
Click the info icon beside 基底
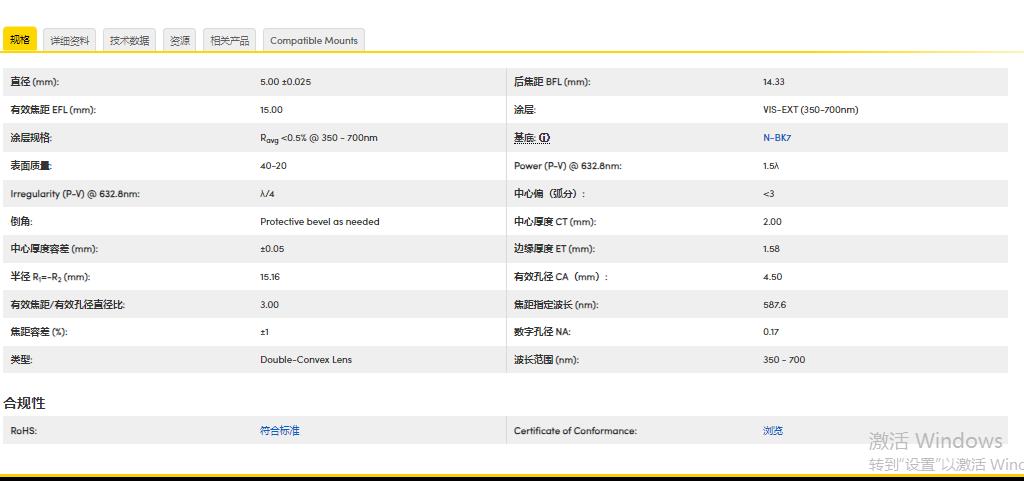tap(545, 138)
